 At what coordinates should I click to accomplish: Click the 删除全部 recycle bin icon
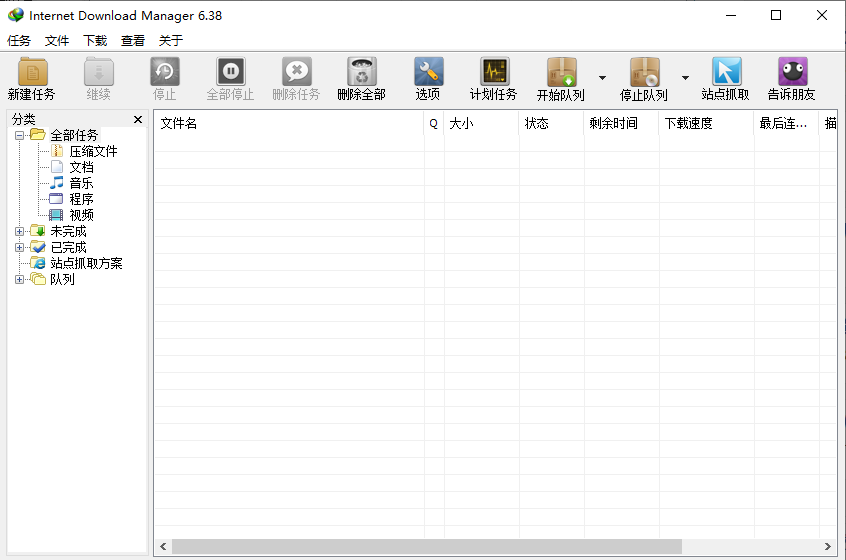pyautogui.click(x=361, y=72)
